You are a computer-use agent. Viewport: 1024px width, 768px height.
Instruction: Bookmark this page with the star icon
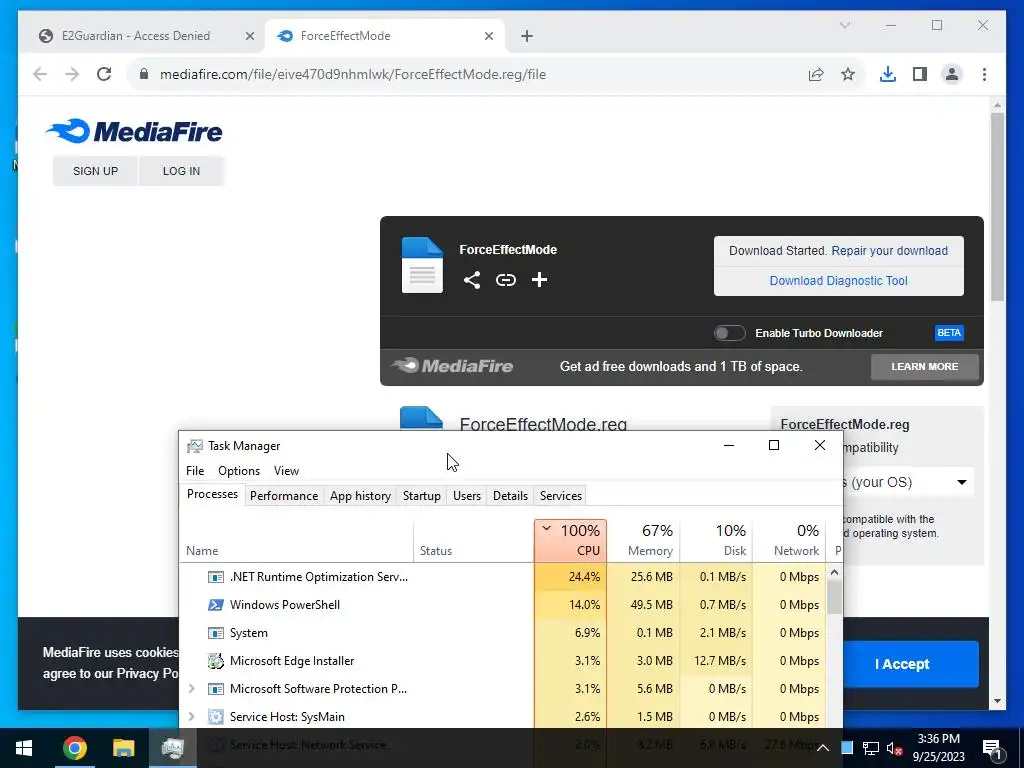pyautogui.click(x=848, y=74)
